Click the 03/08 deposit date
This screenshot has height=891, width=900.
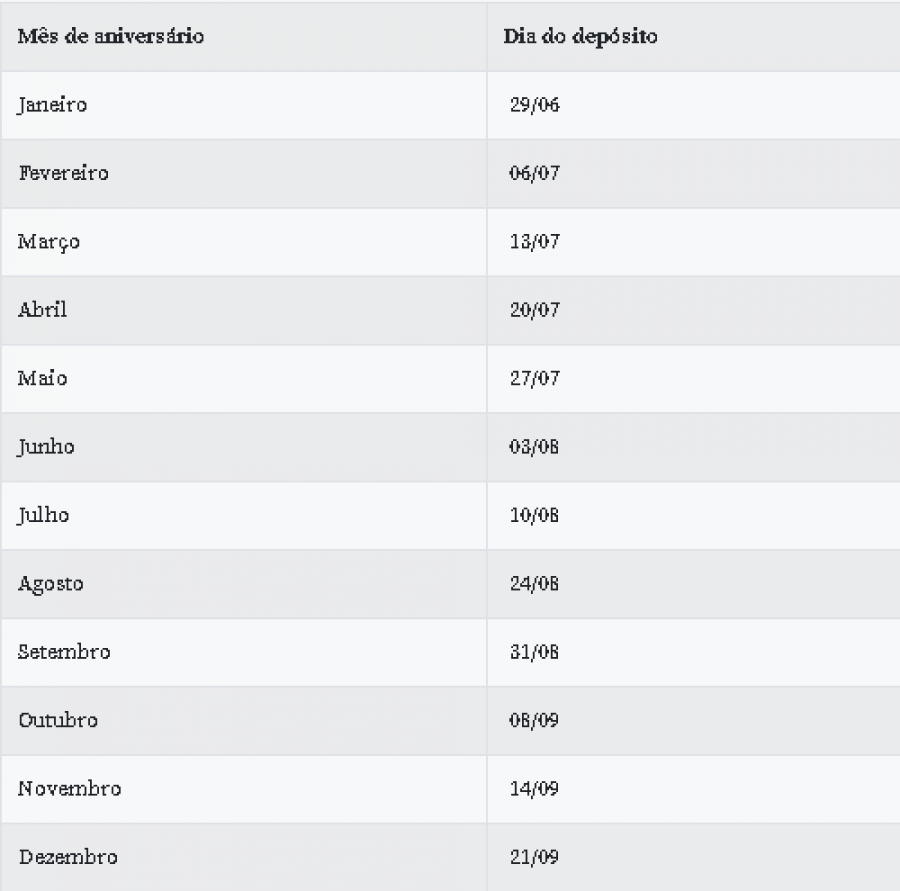(x=534, y=446)
